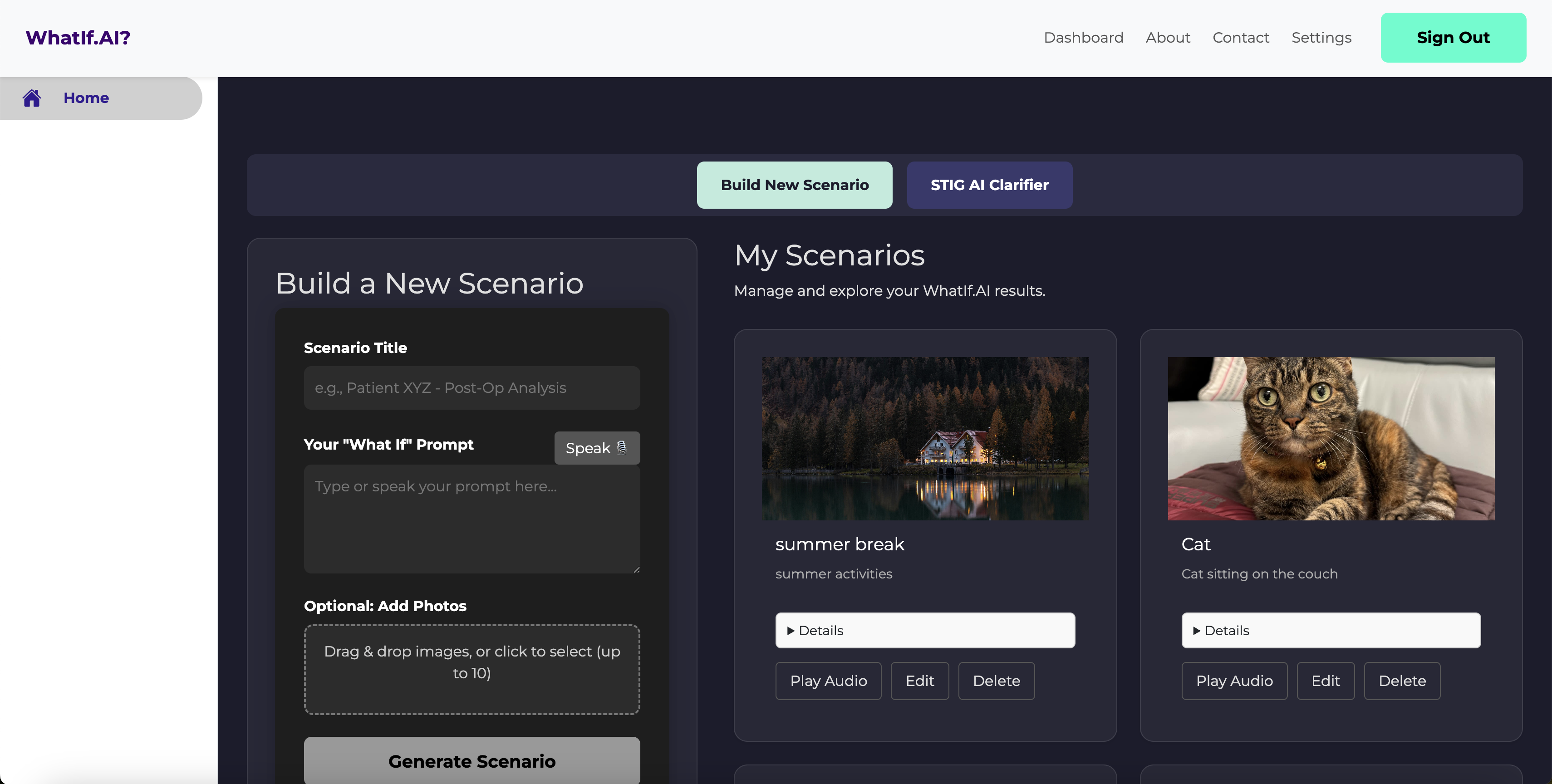Switch to the STIG AI Clarifier tab

[x=989, y=185]
